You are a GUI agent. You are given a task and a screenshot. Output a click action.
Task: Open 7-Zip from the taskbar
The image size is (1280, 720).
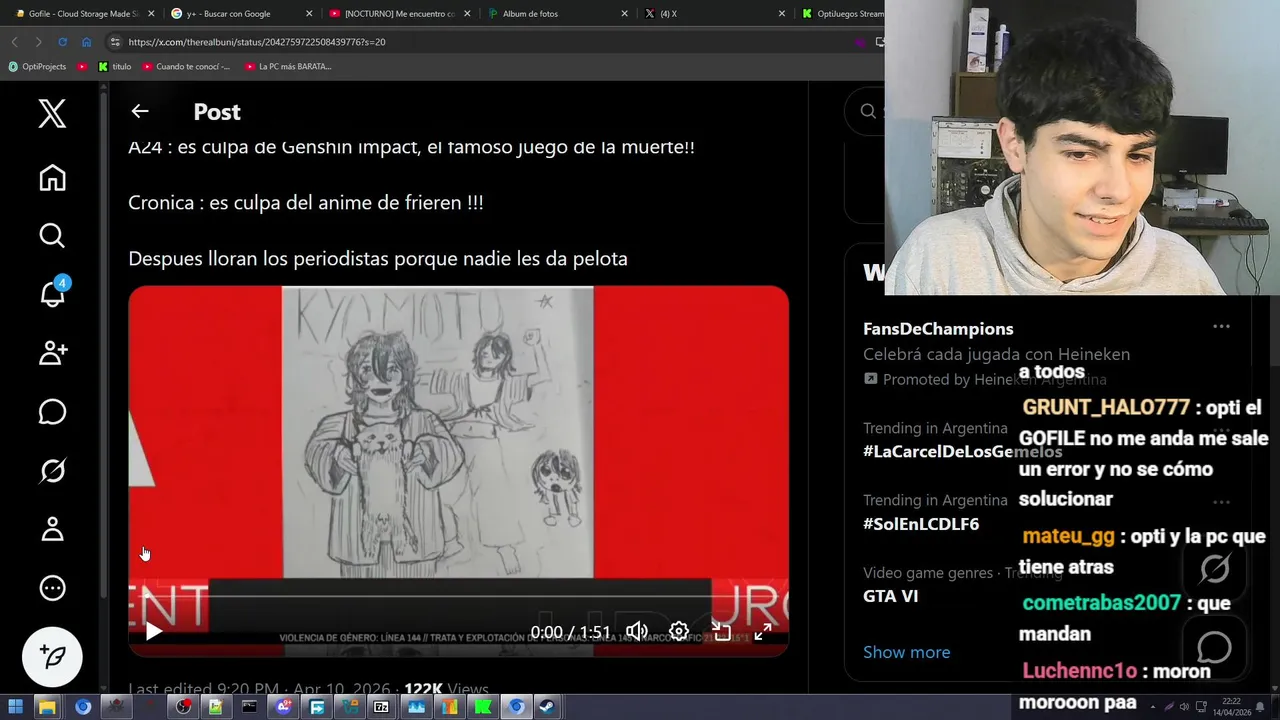(x=382, y=707)
